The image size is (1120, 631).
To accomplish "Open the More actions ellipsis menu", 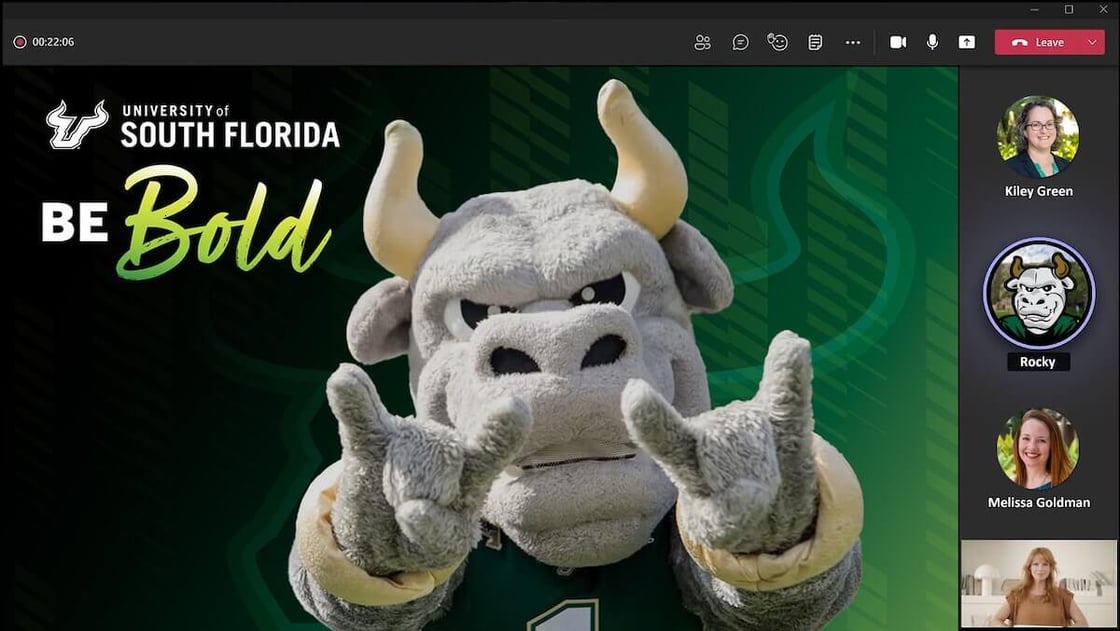I will pos(852,42).
